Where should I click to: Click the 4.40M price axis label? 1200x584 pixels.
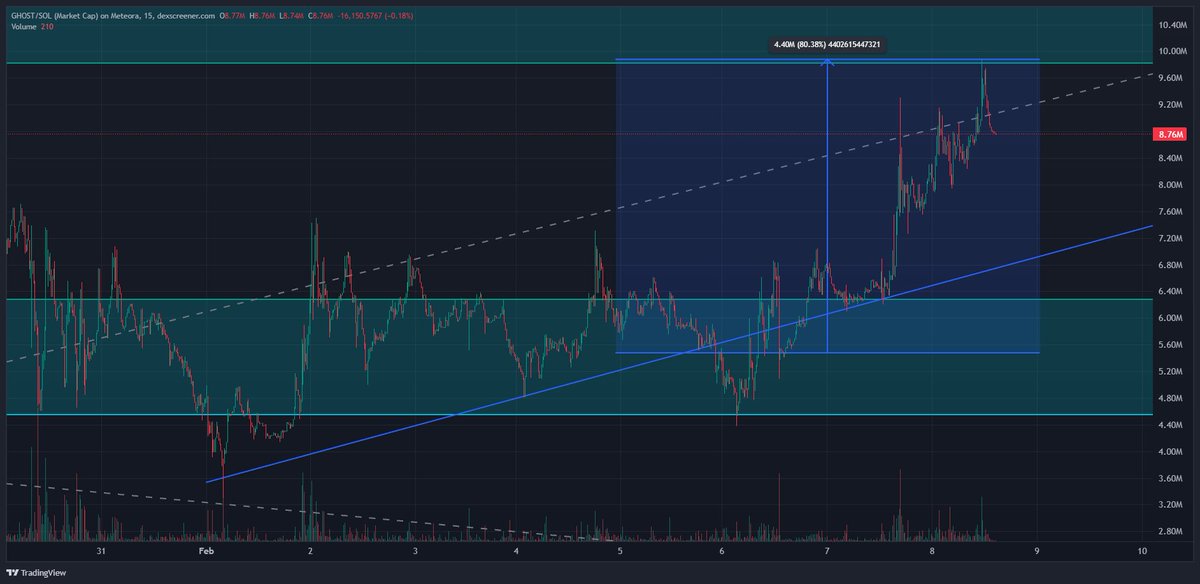coord(1172,425)
